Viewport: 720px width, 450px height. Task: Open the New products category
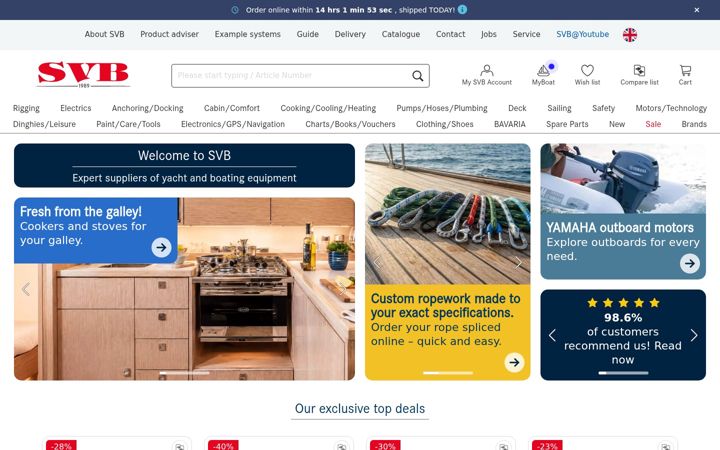pyautogui.click(x=617, y=124)
